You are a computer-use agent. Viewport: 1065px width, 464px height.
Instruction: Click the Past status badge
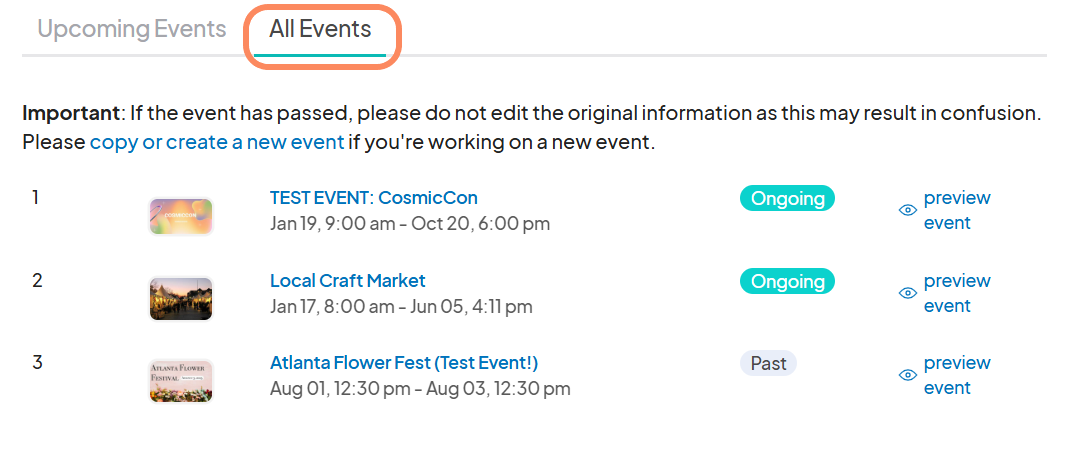point(768,363)
